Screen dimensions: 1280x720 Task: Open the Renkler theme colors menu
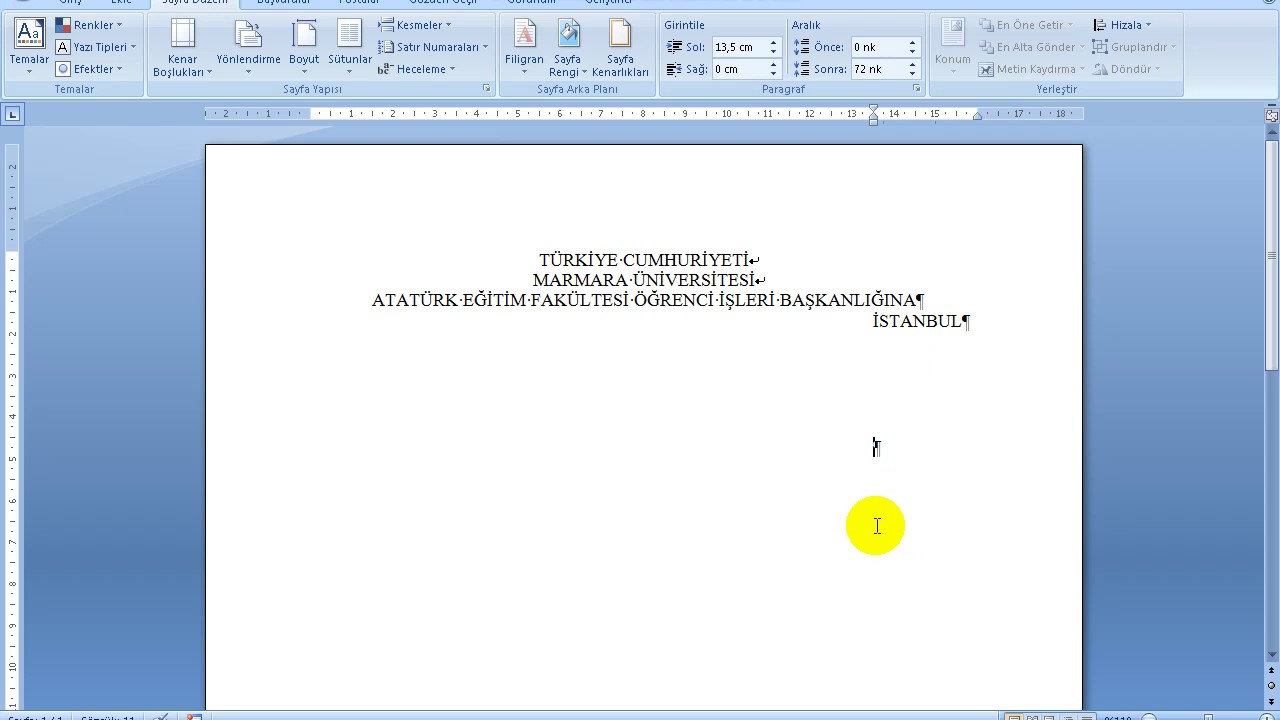point(89,25)
